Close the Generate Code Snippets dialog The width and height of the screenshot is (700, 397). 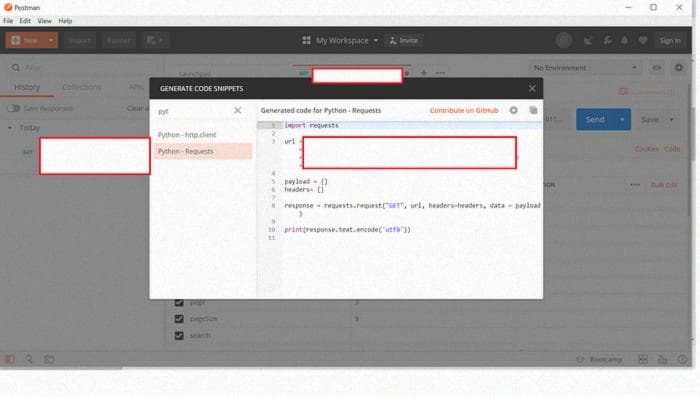[532, 88]
